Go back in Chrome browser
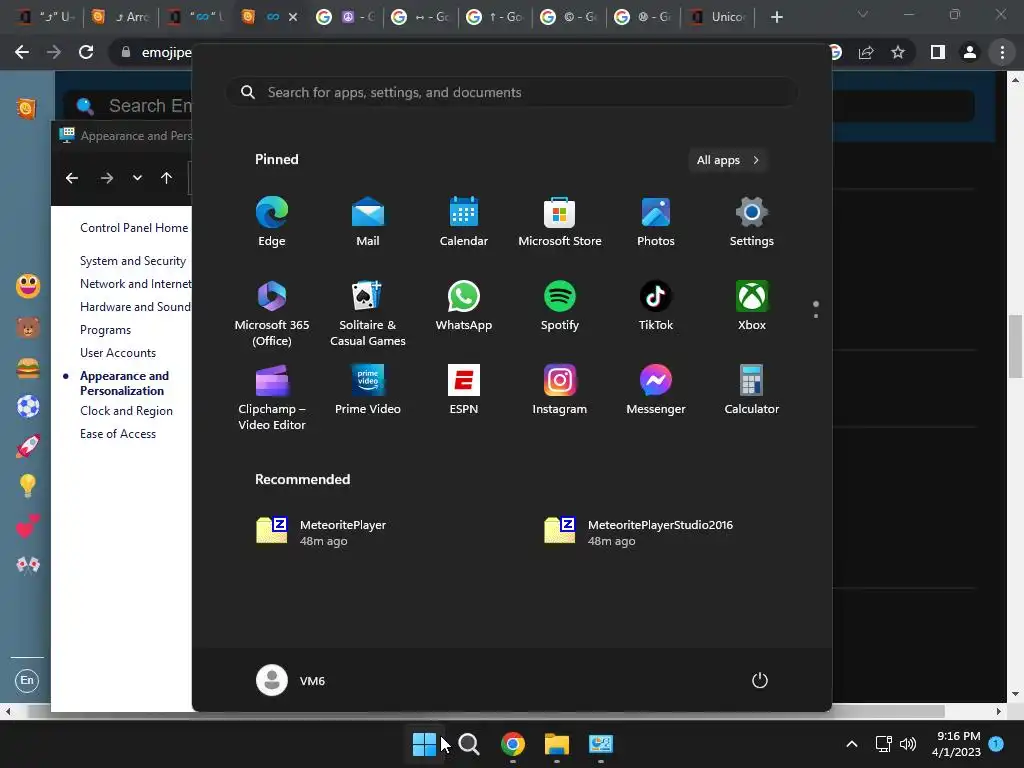The width and height of the screenshot is (1024, 768). tap(22, 52)
